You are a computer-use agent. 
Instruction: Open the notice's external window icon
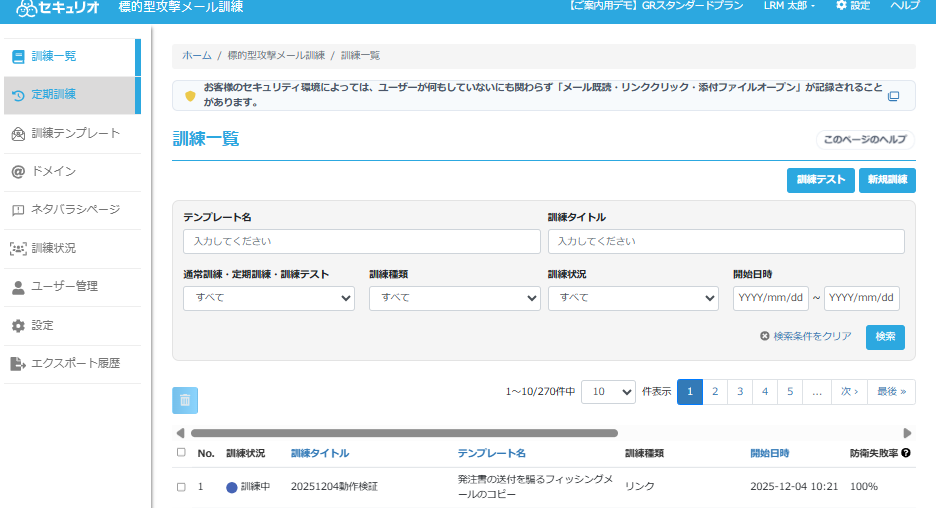click(x=894, y=96)
